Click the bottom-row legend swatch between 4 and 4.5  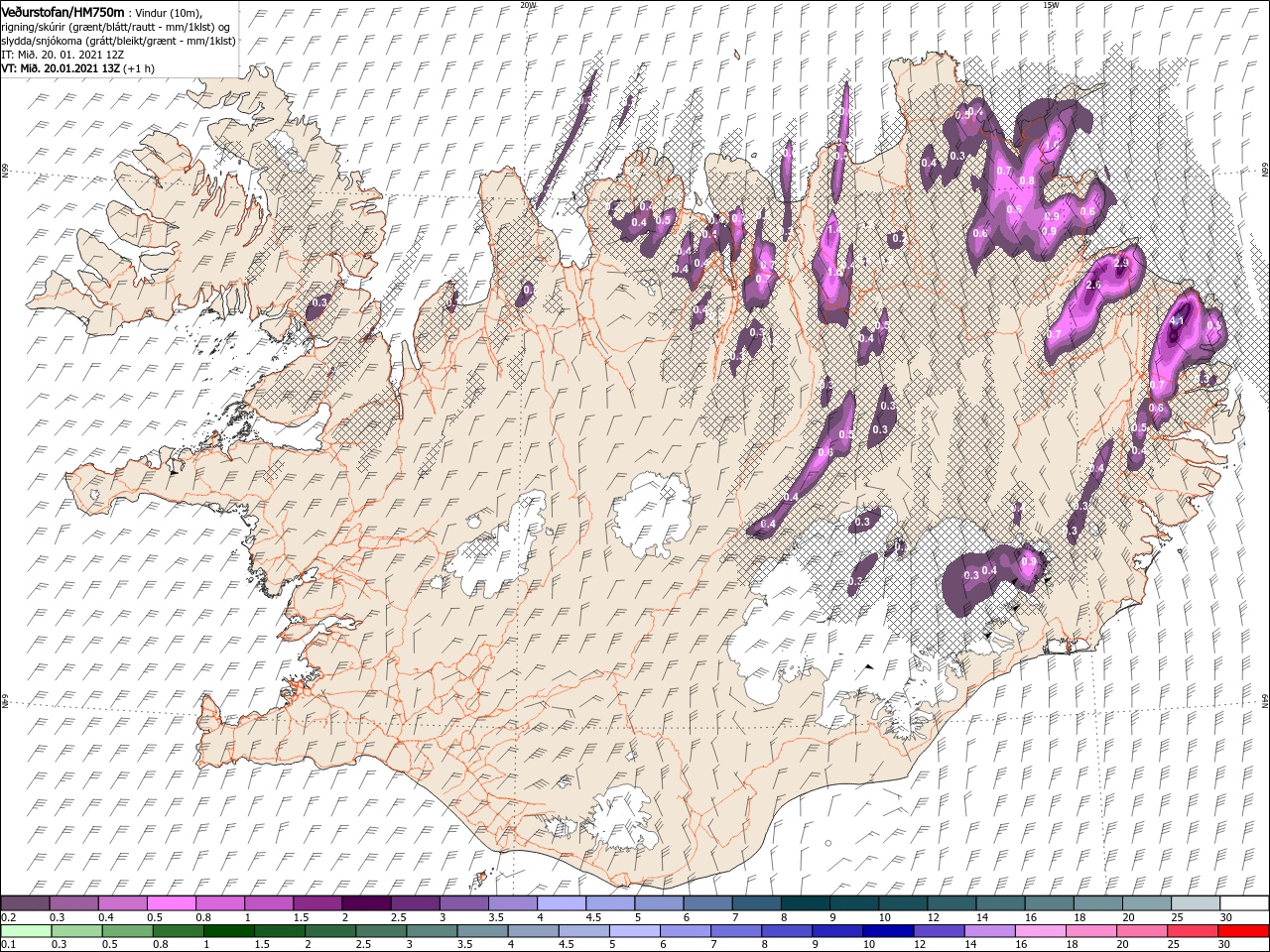[x=534, y=931]
